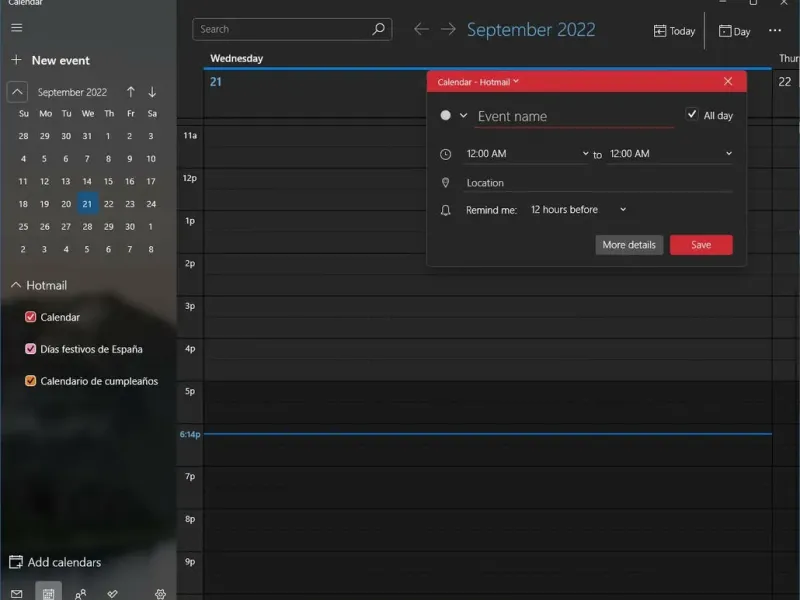This screenshot has height=600, width=800.
Task: Click the New event label
Action: click(61, 60)
